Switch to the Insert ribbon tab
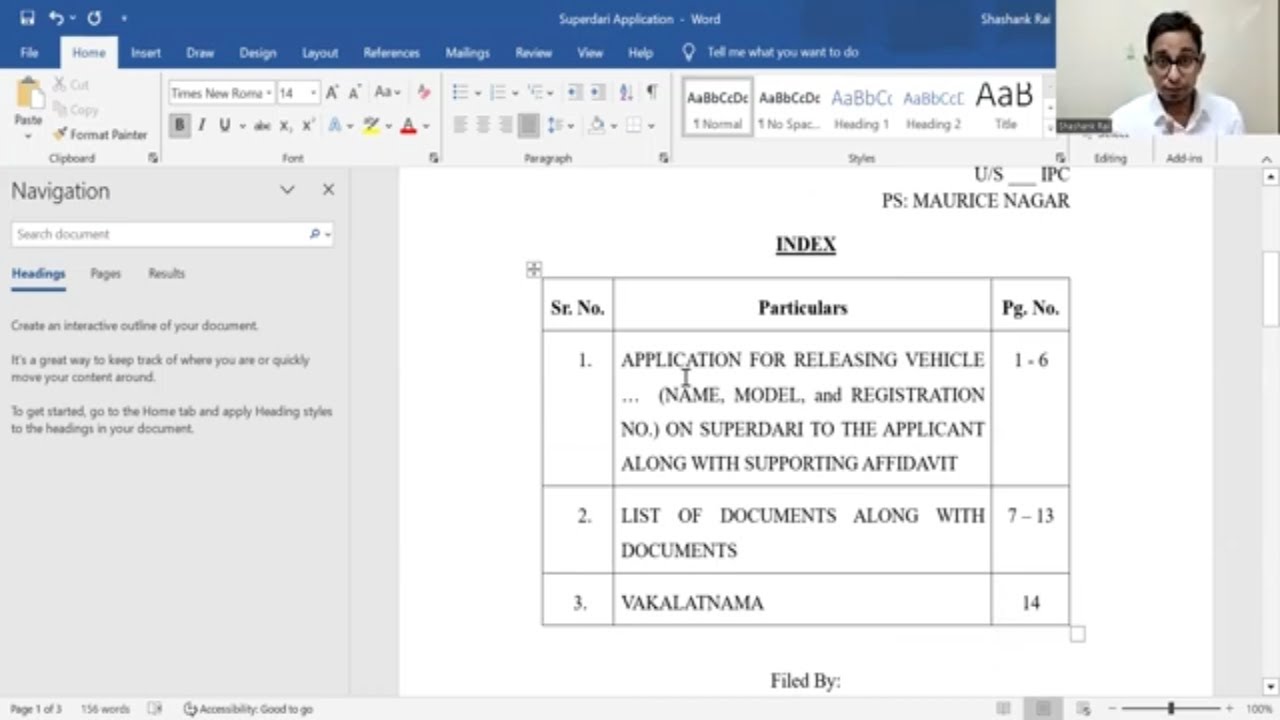The width and height of the screenshot is (1280, 720). pyautogui.click(x=146, y=52)
